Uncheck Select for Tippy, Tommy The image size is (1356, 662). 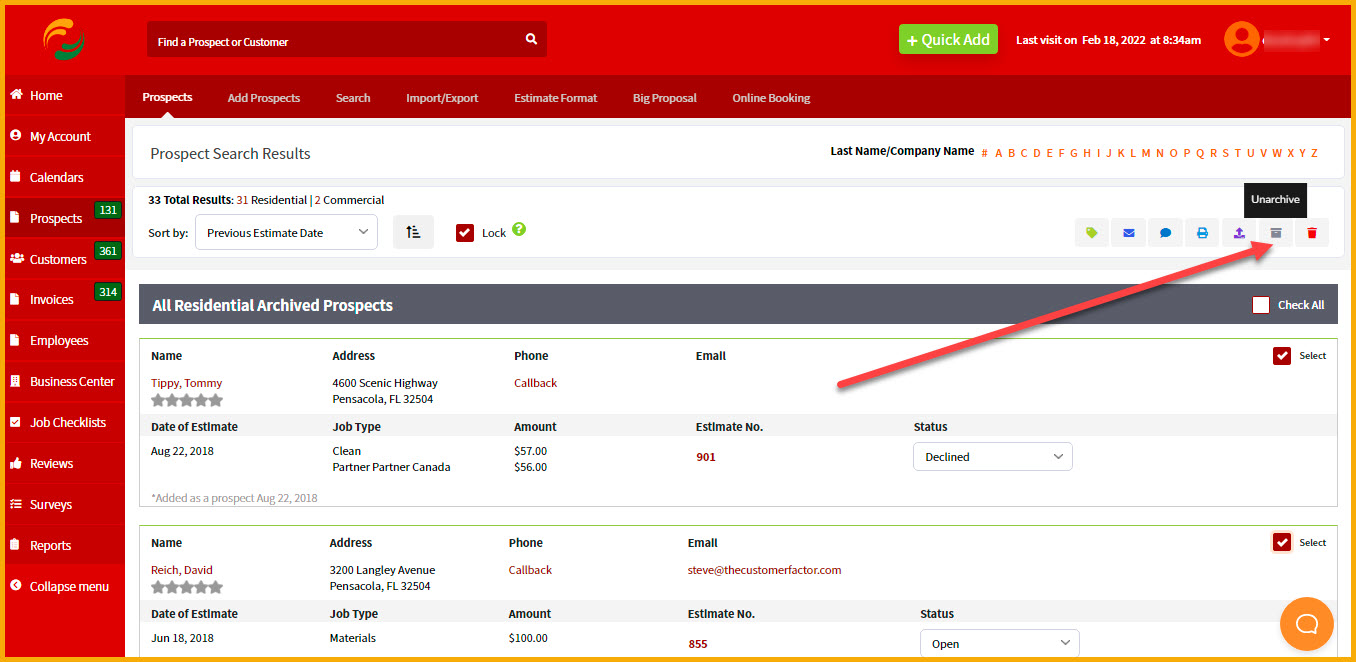pyautogui.click(x=1282, y=356)
